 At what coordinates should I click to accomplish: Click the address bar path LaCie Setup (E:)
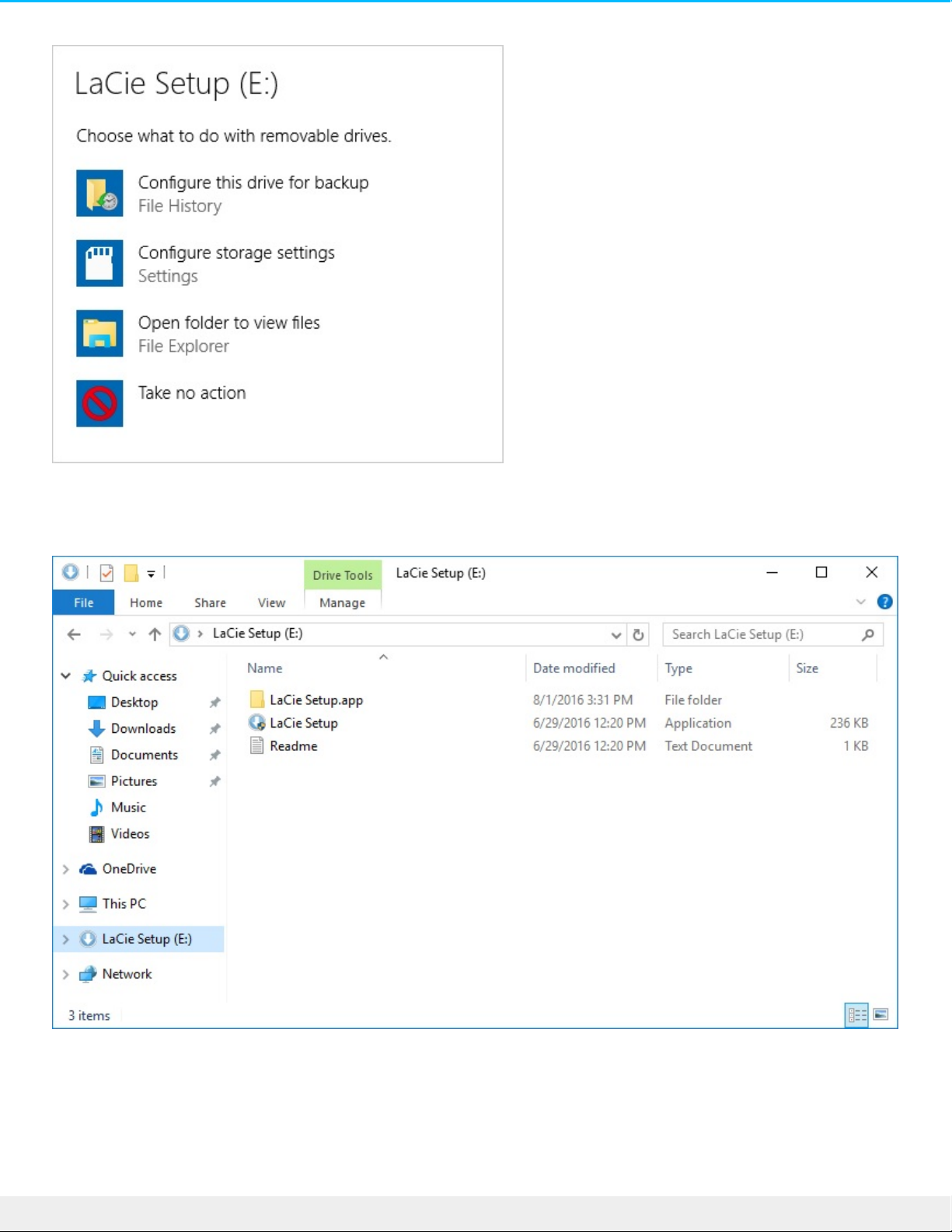258,633
